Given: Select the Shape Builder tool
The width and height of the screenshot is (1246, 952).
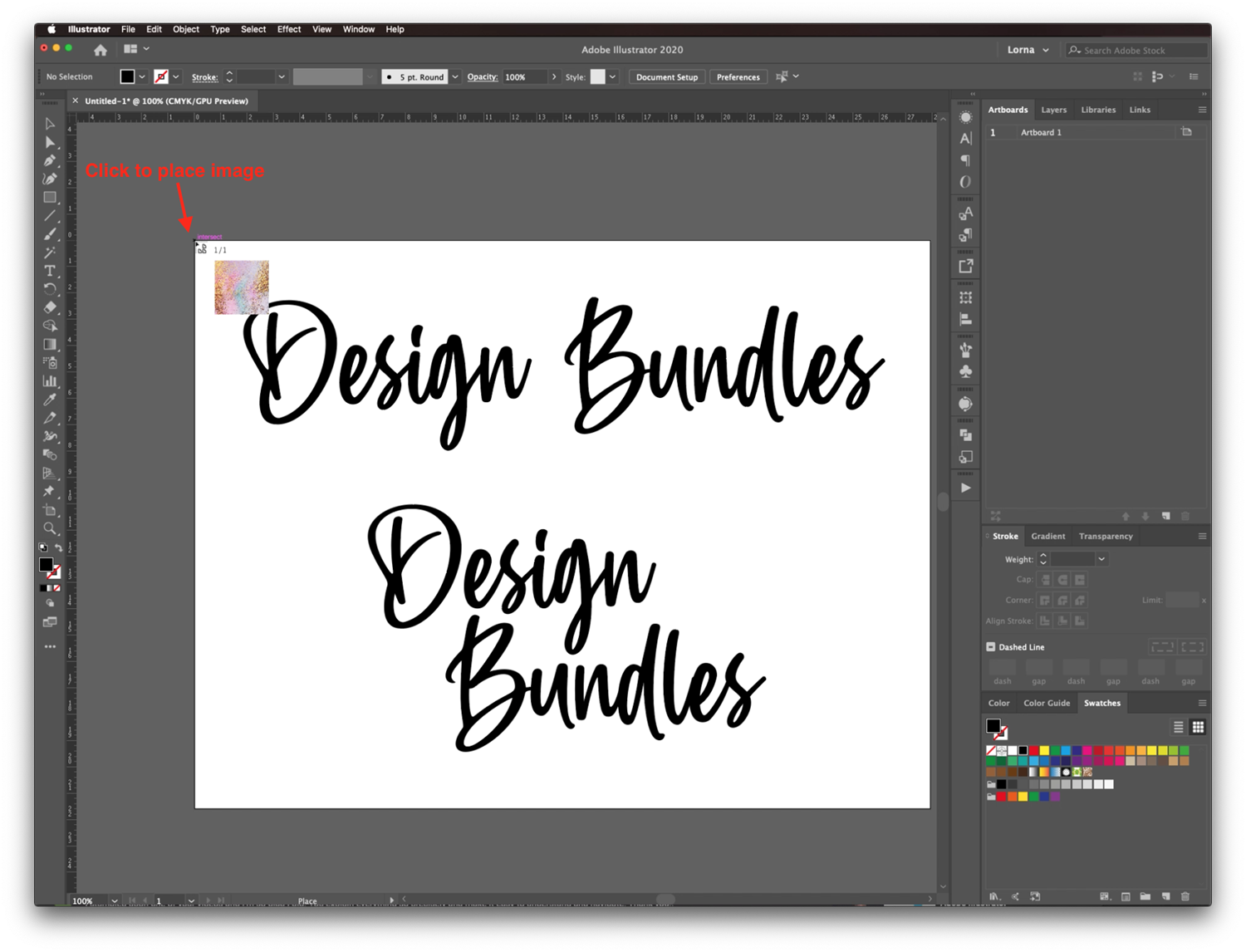Looking at the screenshot, I should pos(50,326).
